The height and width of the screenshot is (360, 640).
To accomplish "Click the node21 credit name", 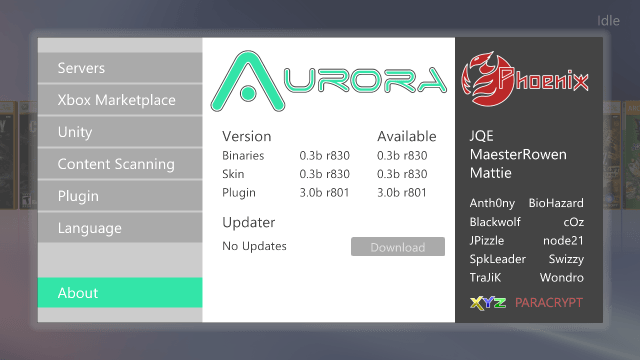I will (x=563, y=241).
